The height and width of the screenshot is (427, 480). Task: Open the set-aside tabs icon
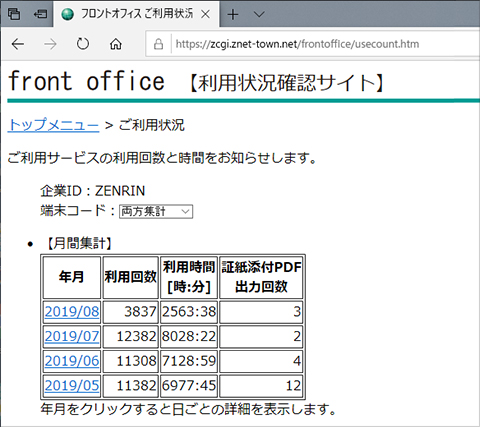click(14, 14)
